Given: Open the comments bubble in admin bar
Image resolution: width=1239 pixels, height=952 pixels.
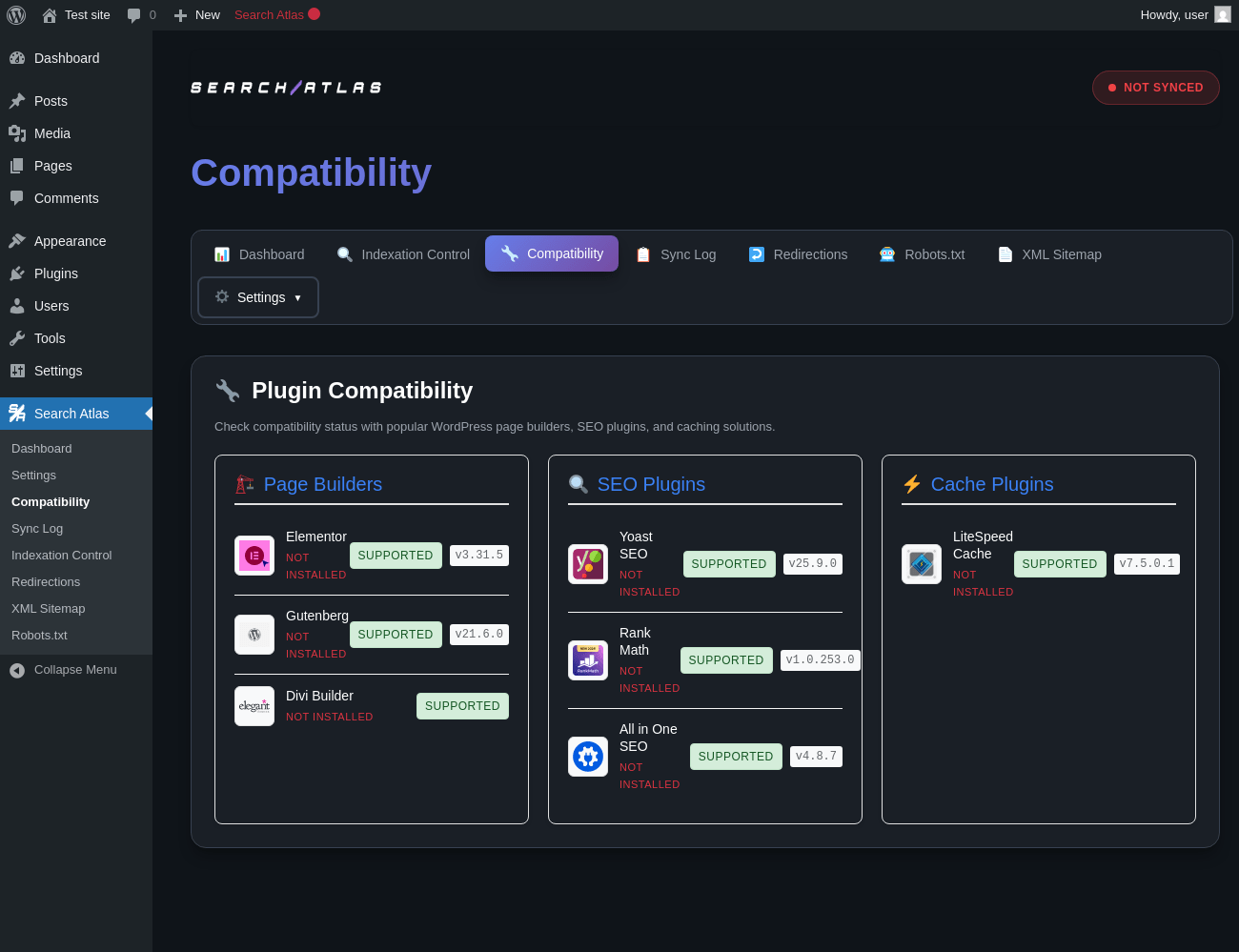Looking at the screenshot, I should [141, 15].
